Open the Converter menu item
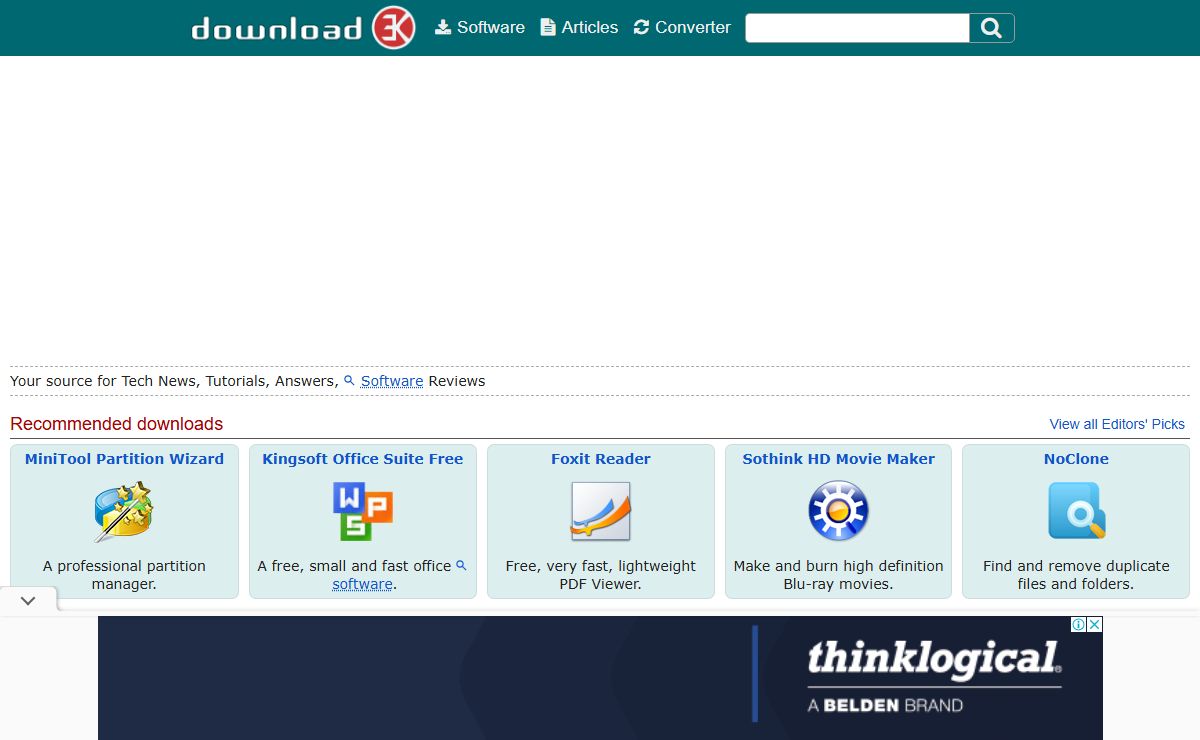The height and width of the screenshot is (740, 1200). [682, 28]
